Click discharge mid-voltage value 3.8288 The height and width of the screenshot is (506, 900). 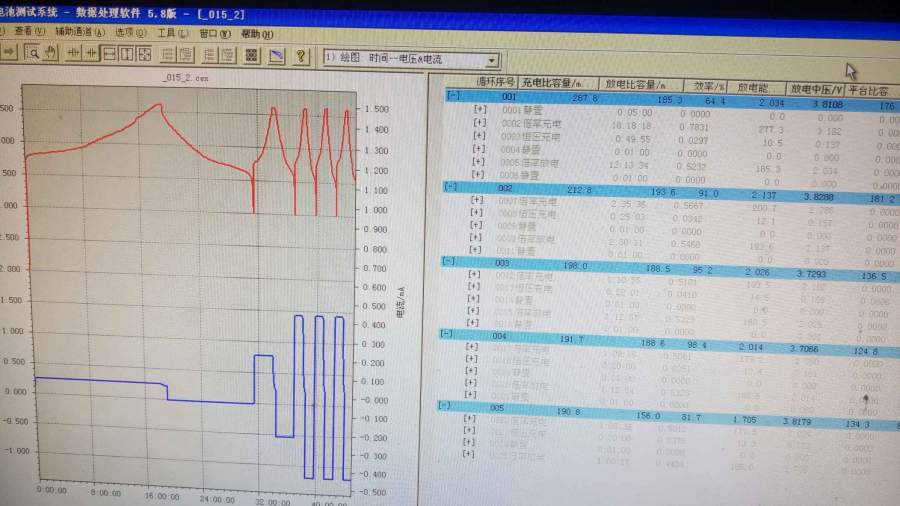coord(819,197)
